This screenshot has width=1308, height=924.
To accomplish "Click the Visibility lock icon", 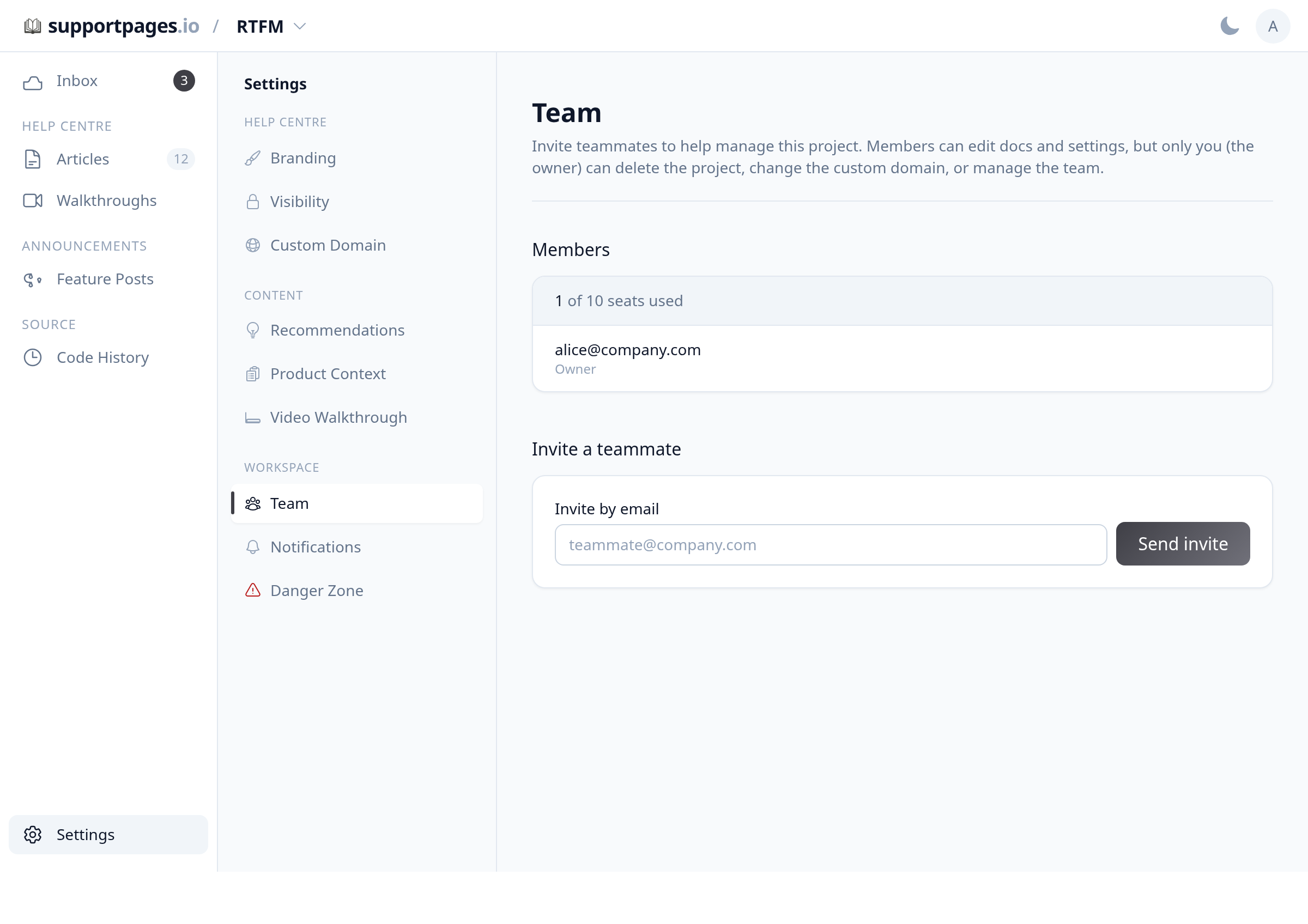I will click(253, 202).
